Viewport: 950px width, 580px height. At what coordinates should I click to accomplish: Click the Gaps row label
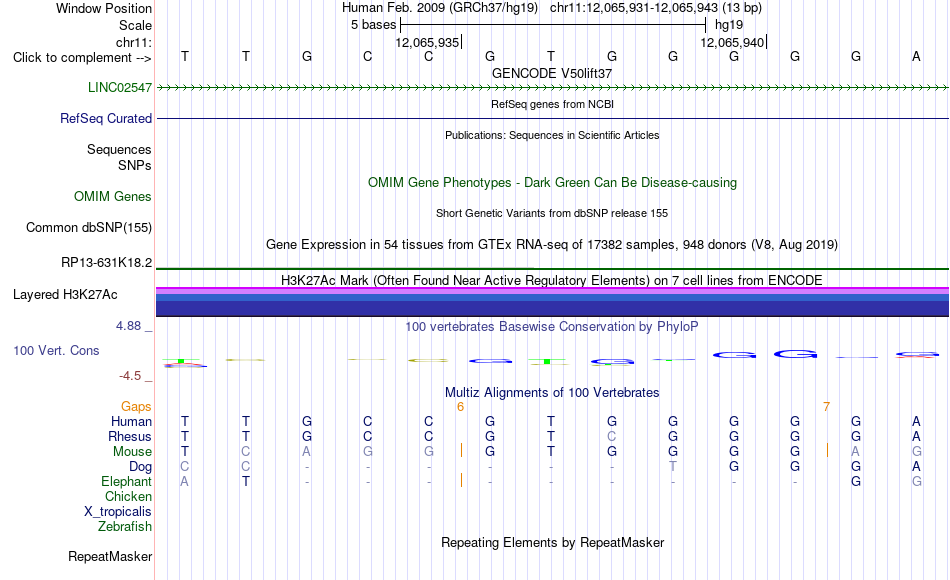pos(136,407)
